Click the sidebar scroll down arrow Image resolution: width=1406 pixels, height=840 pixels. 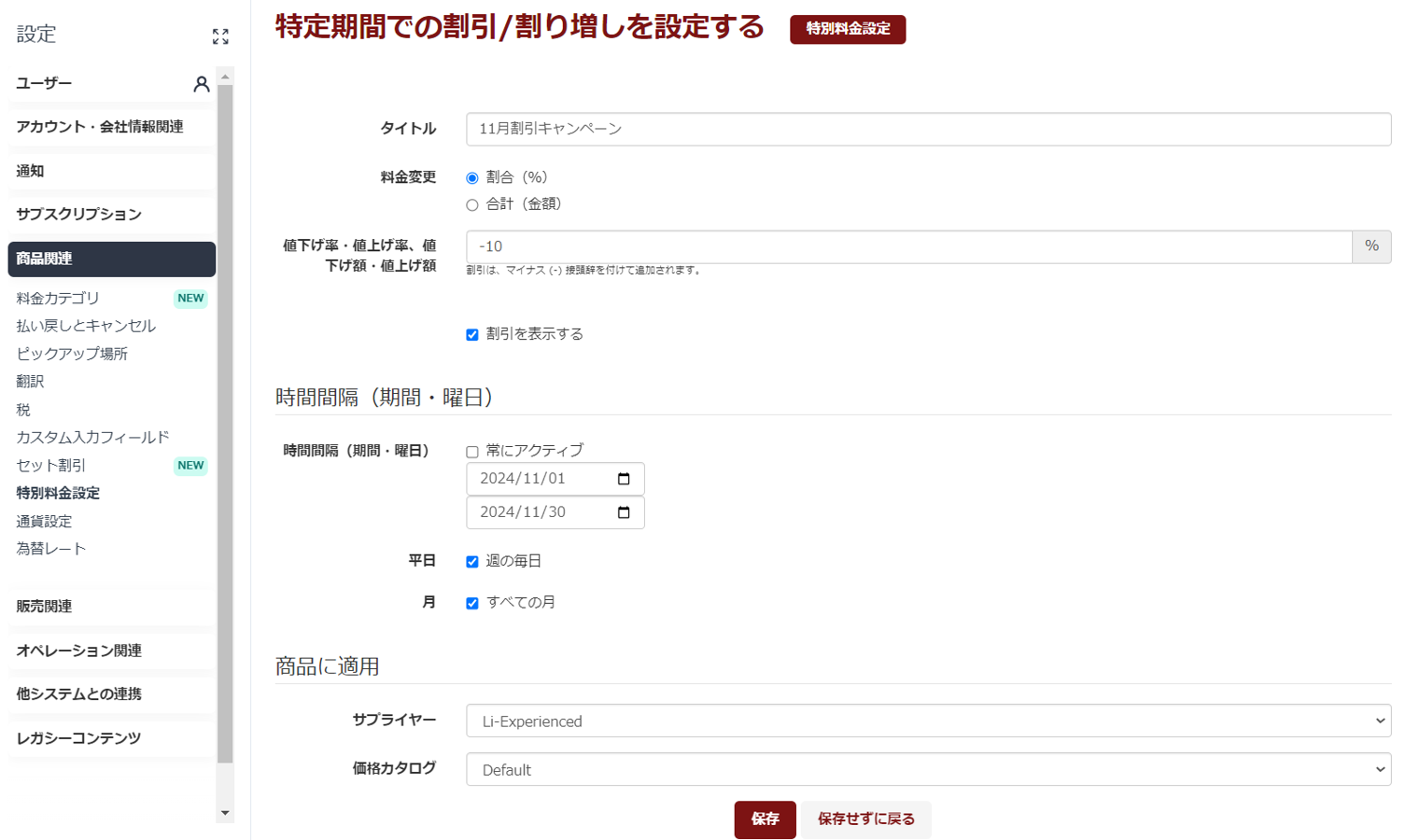click(225, 813)
